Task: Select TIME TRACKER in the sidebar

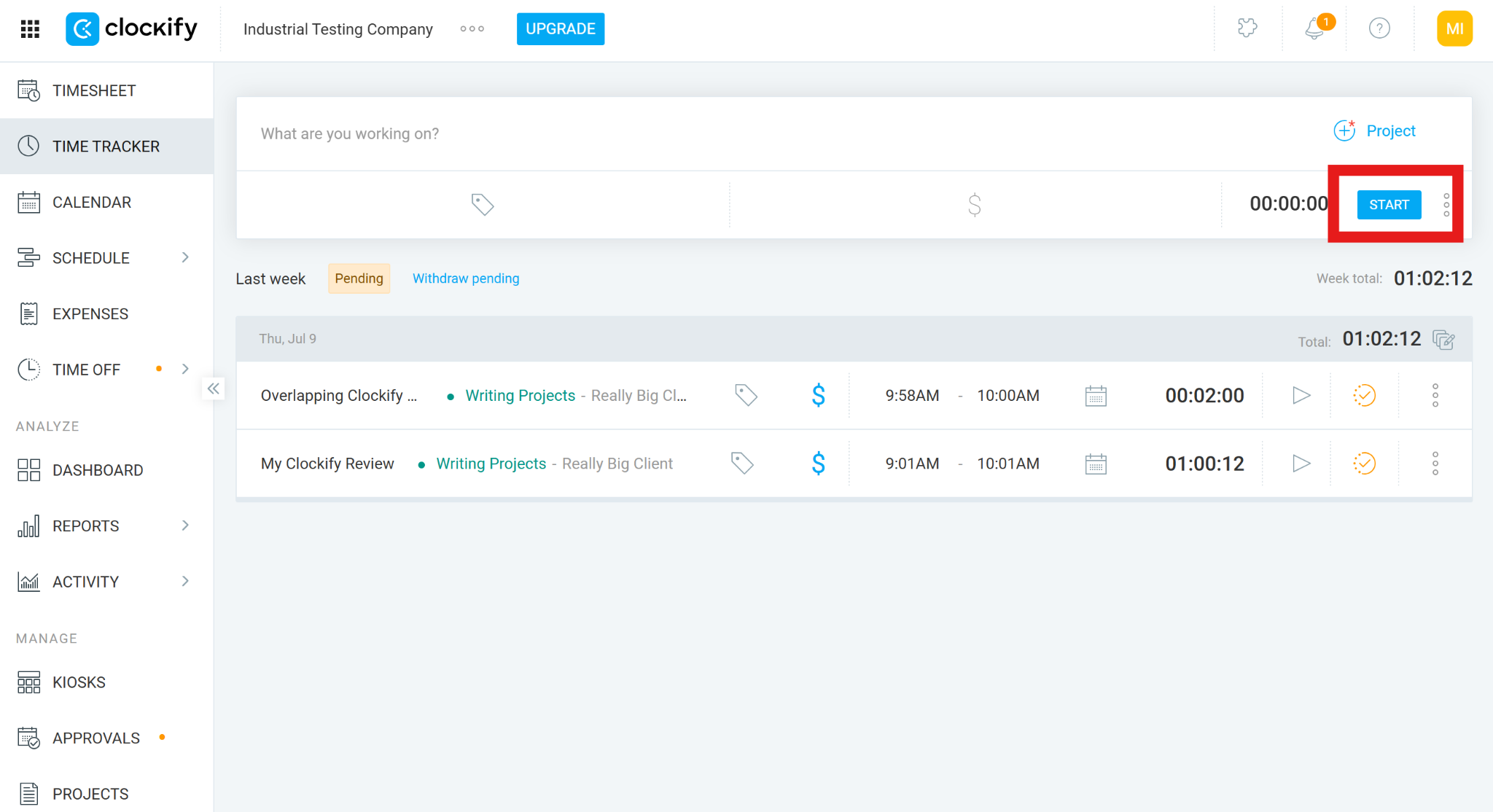Action: (106, 147)
